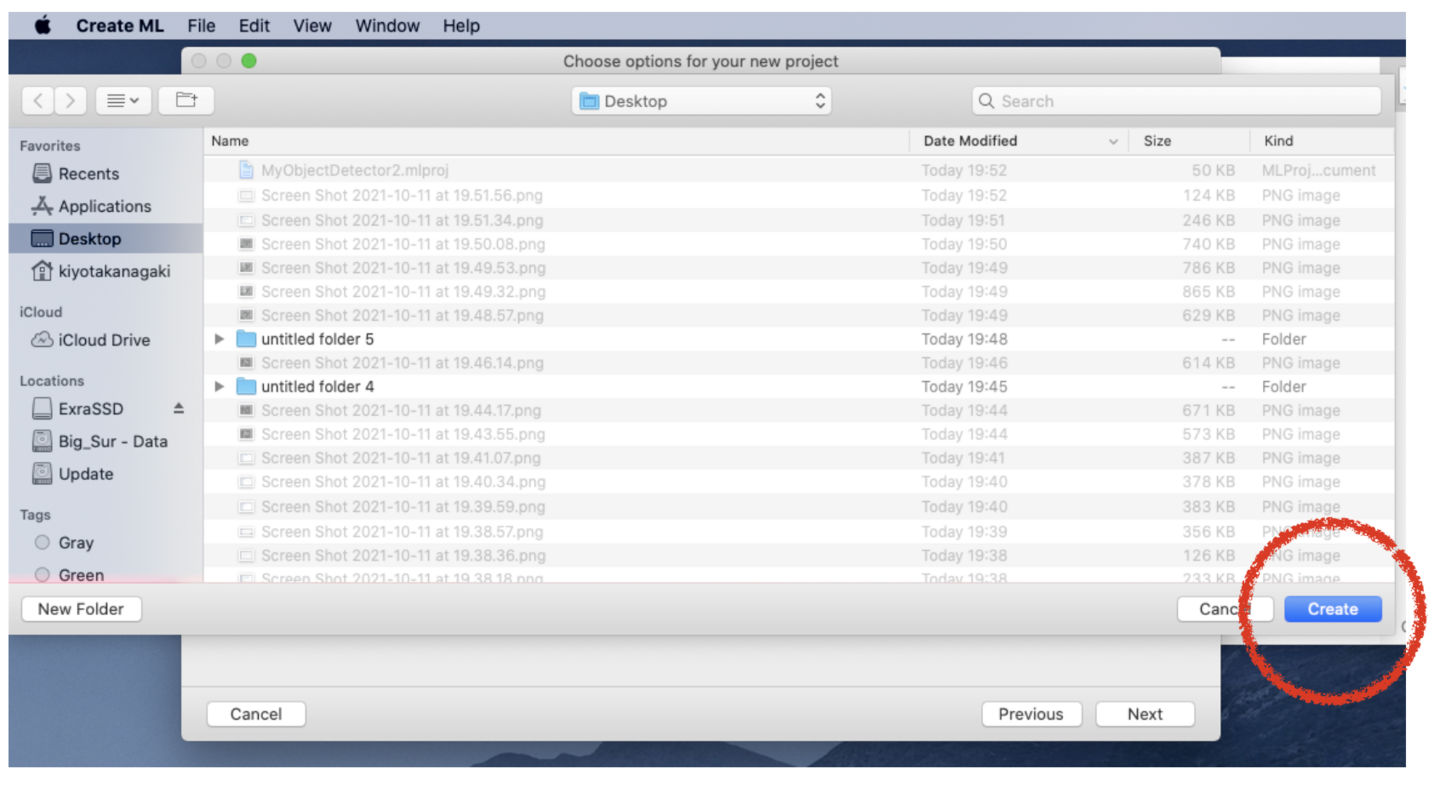
Task: Select Recents in sidebar
Action: (88, 174)
